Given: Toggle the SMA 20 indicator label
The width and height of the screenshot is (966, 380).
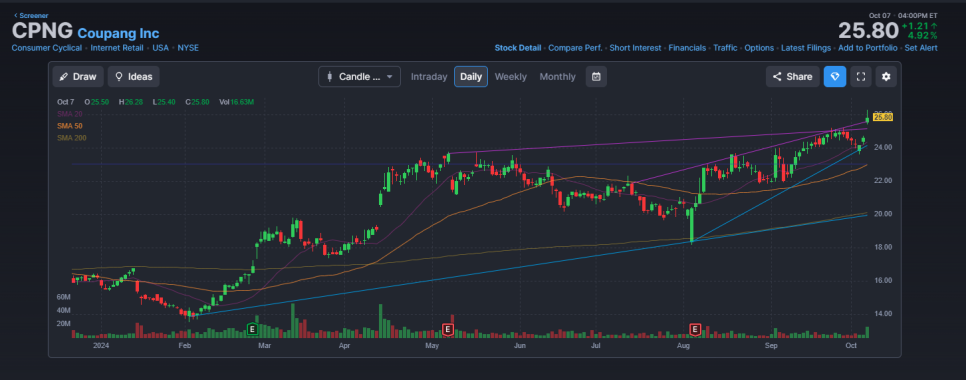Looking at the screenshot, I should tap(69, 114).
